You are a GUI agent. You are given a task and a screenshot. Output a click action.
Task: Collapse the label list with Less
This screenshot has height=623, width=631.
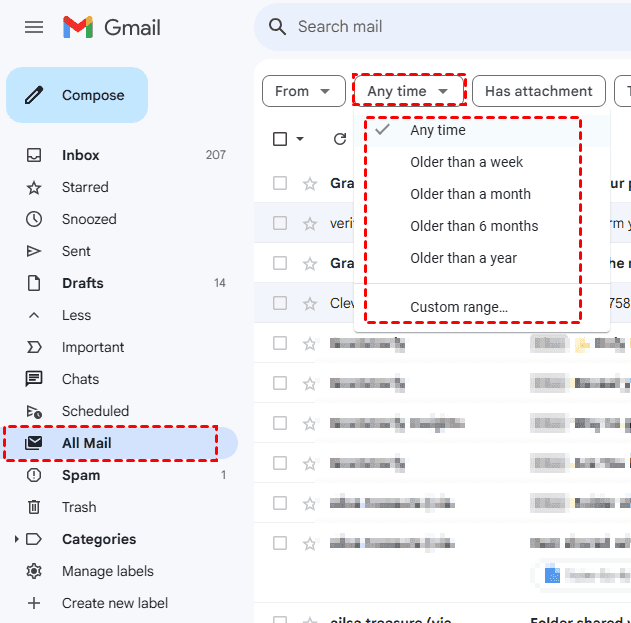[76, 315]
